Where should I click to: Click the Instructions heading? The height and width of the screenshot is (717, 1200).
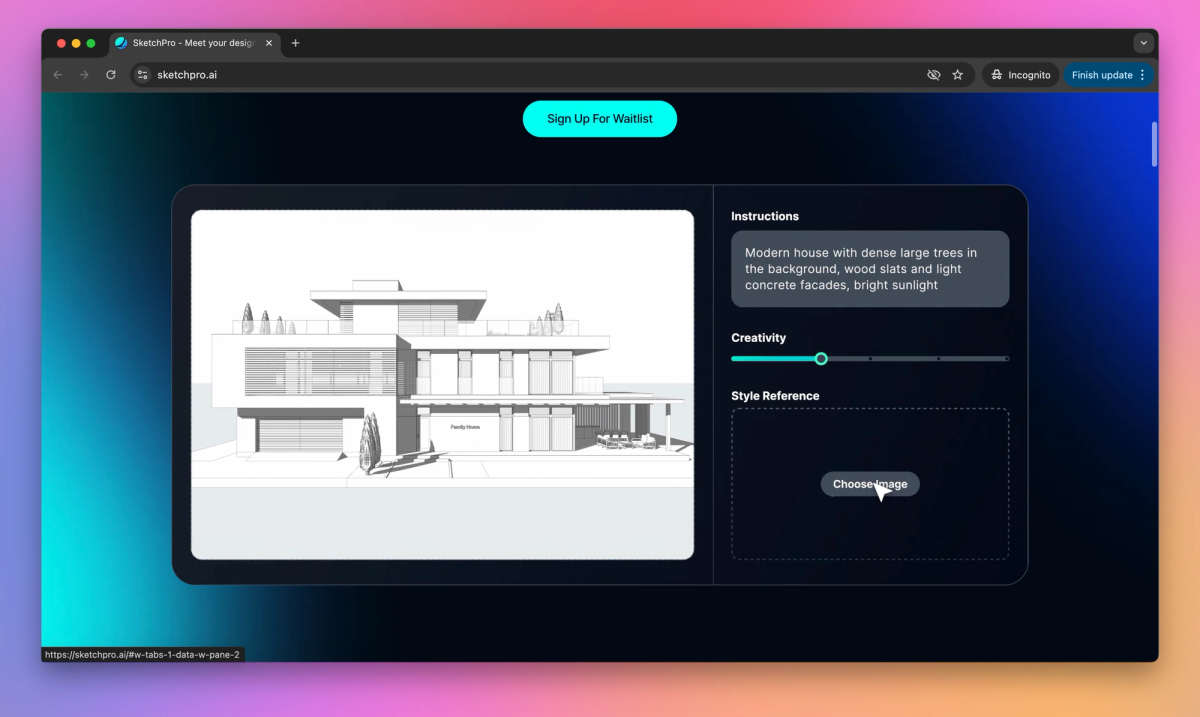pyautogui.click(x=765, y=216)
